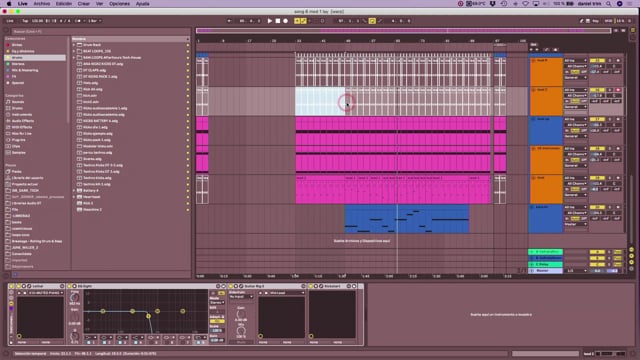Image resolution: width=640 pixels, height=360 pixels.
Task: Expand the BEAT LOOPS folder
Action: point(74,51)
